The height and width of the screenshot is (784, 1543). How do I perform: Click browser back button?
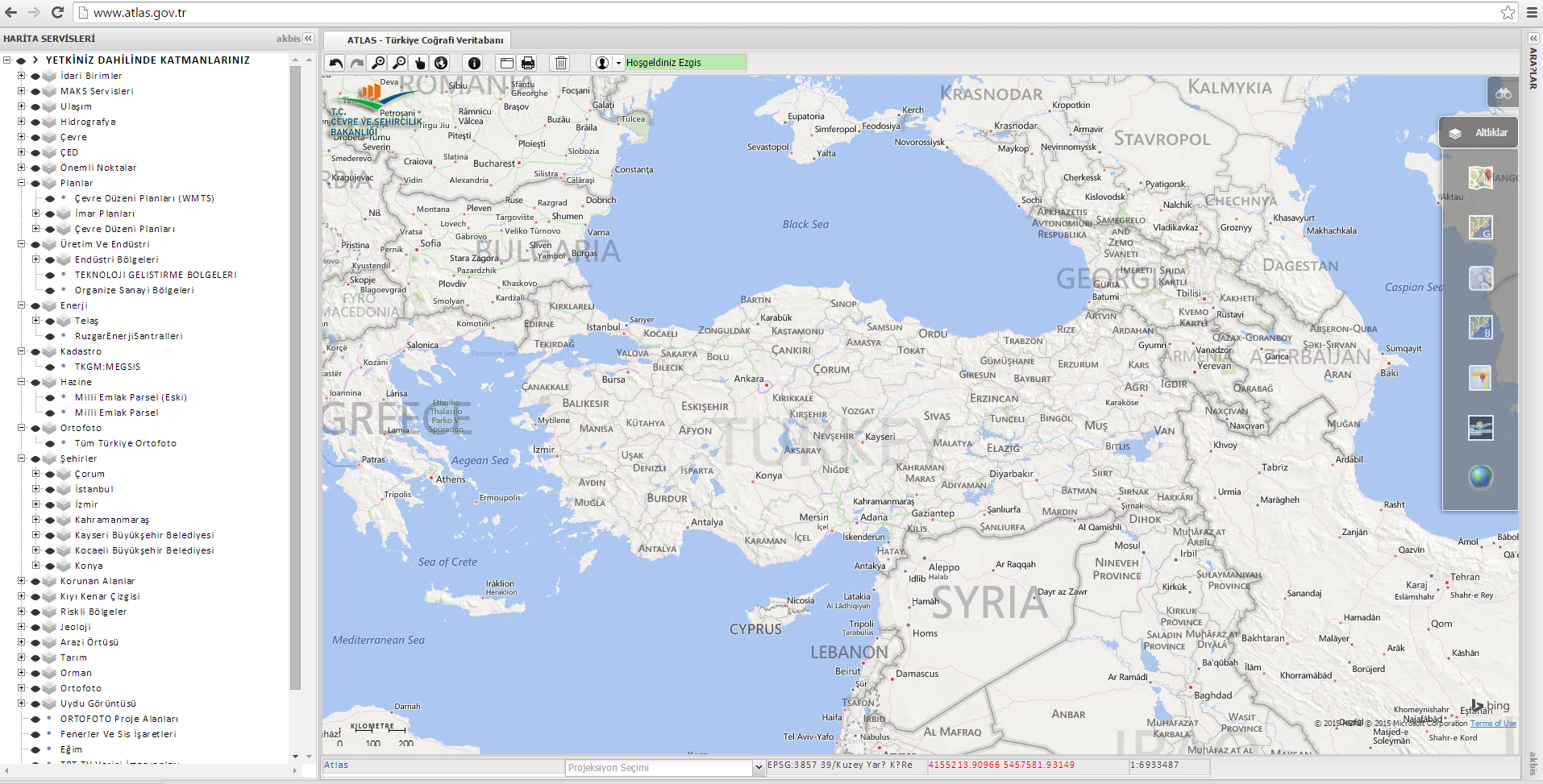click(11, 12)
